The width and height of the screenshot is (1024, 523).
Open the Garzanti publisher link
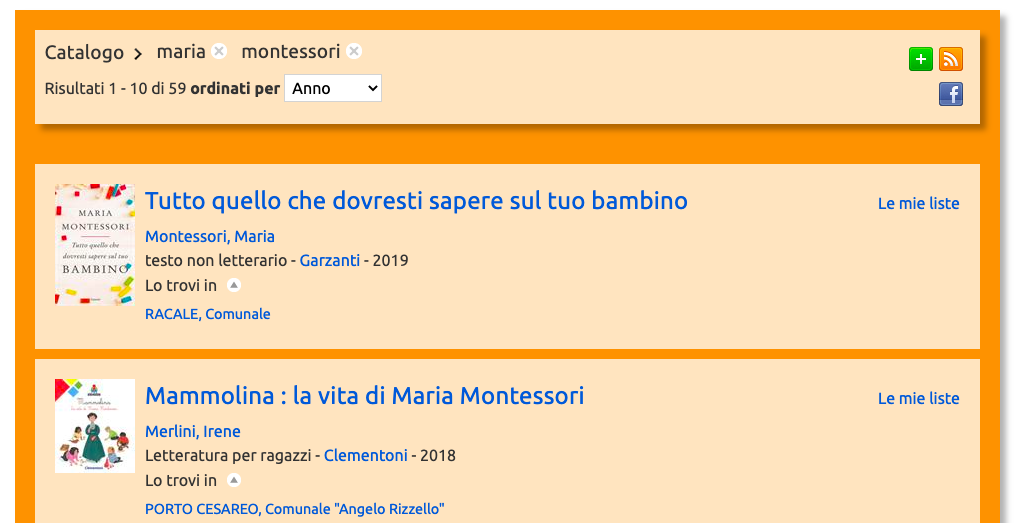click(330, 261)
